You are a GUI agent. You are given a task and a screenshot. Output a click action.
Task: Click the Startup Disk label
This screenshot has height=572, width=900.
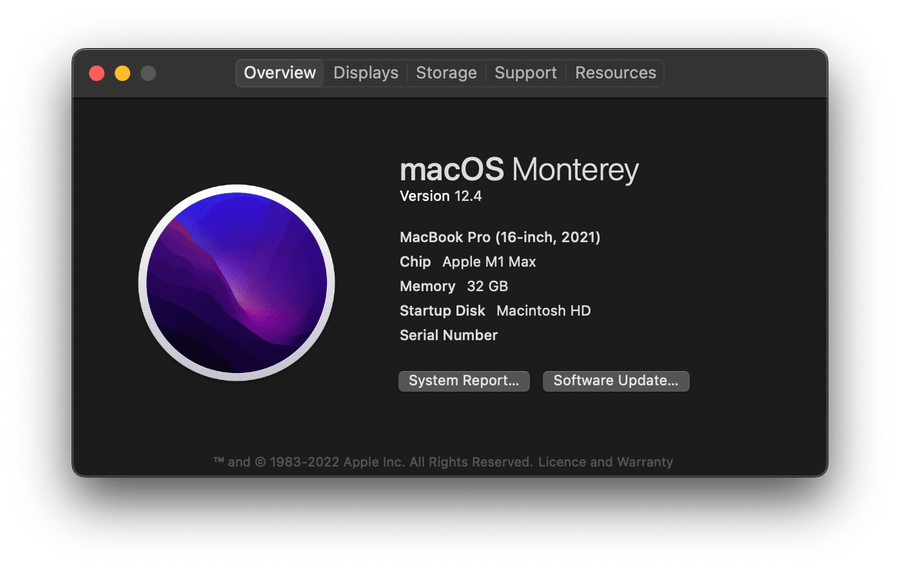tap(442, 311)
